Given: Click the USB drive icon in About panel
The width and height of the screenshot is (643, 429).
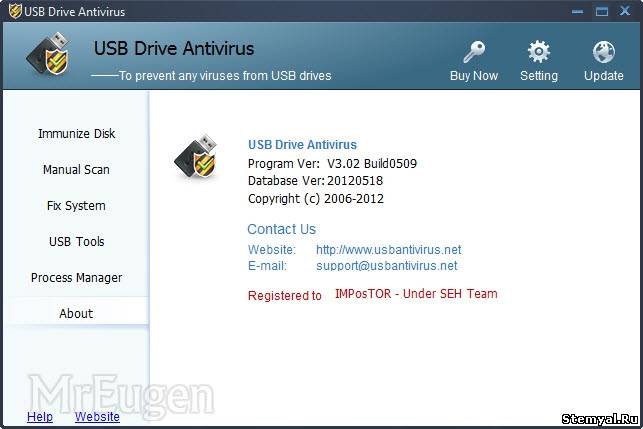Looking at the screenshot, I should tap(196, 156).
